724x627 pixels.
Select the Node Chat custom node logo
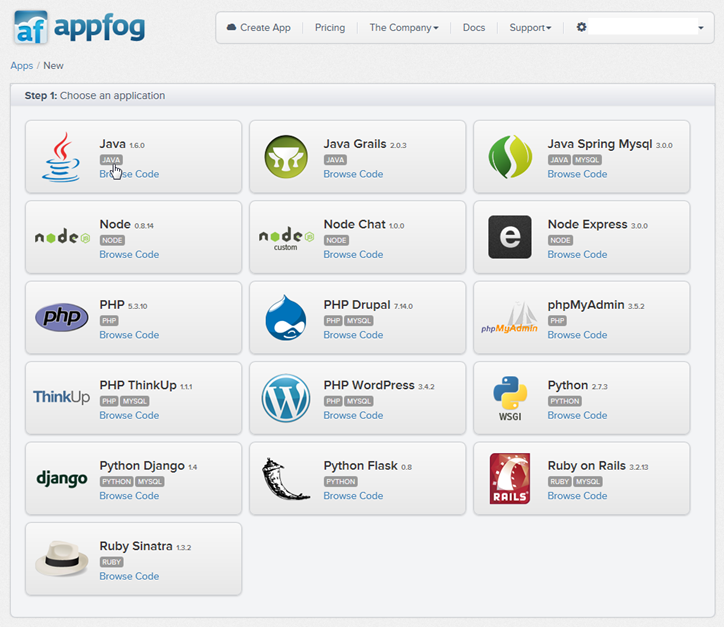[286, 238]
